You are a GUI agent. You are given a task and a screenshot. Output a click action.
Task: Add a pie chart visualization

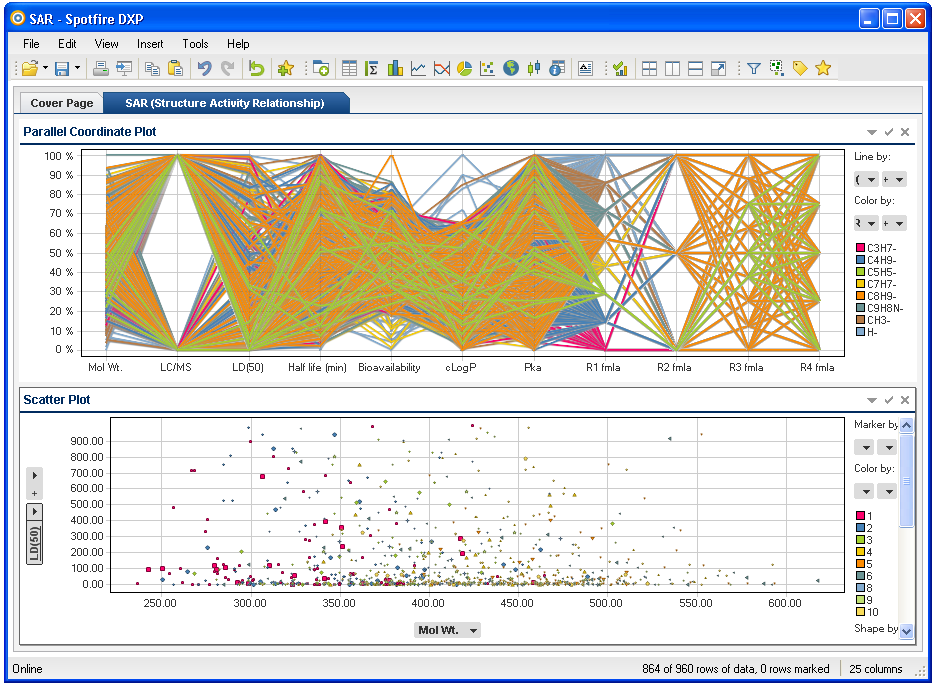coord(464,69)
